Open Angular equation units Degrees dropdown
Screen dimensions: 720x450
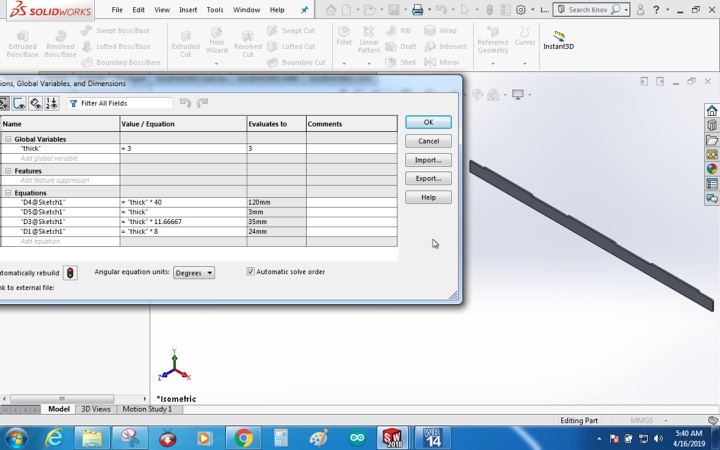tap(194, 273)
